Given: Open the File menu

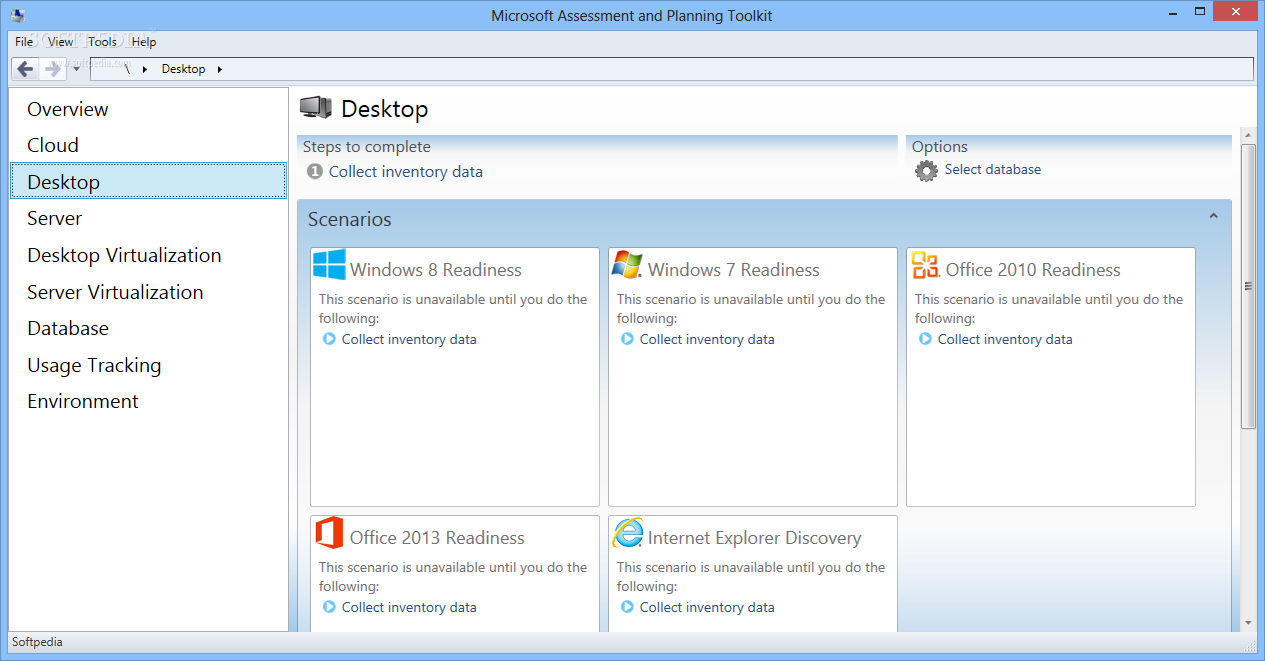Looking at the screenshot, I should [24, 42].
